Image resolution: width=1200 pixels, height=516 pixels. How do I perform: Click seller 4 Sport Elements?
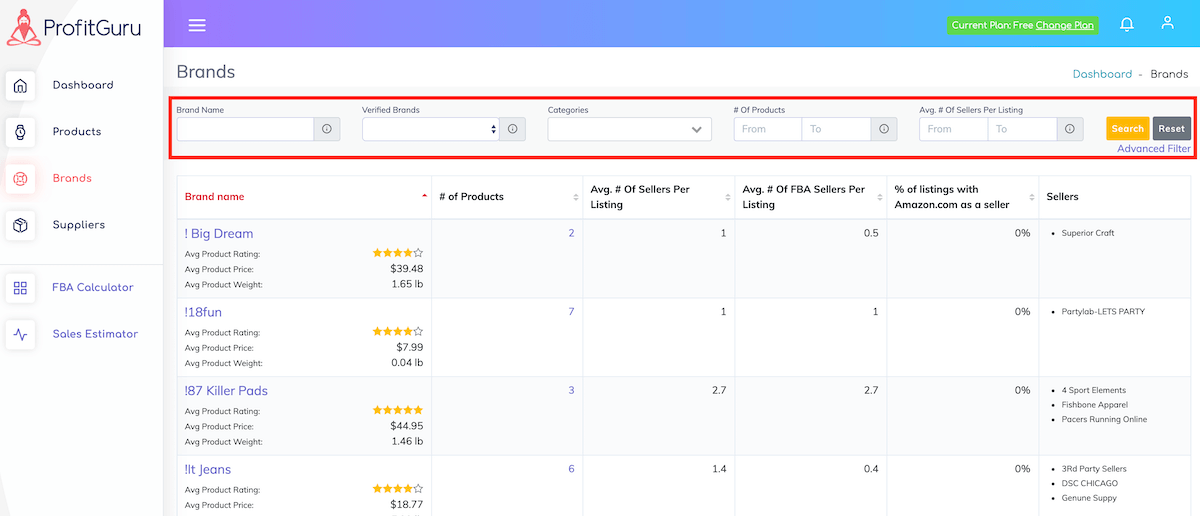(x=1094, y=390)
